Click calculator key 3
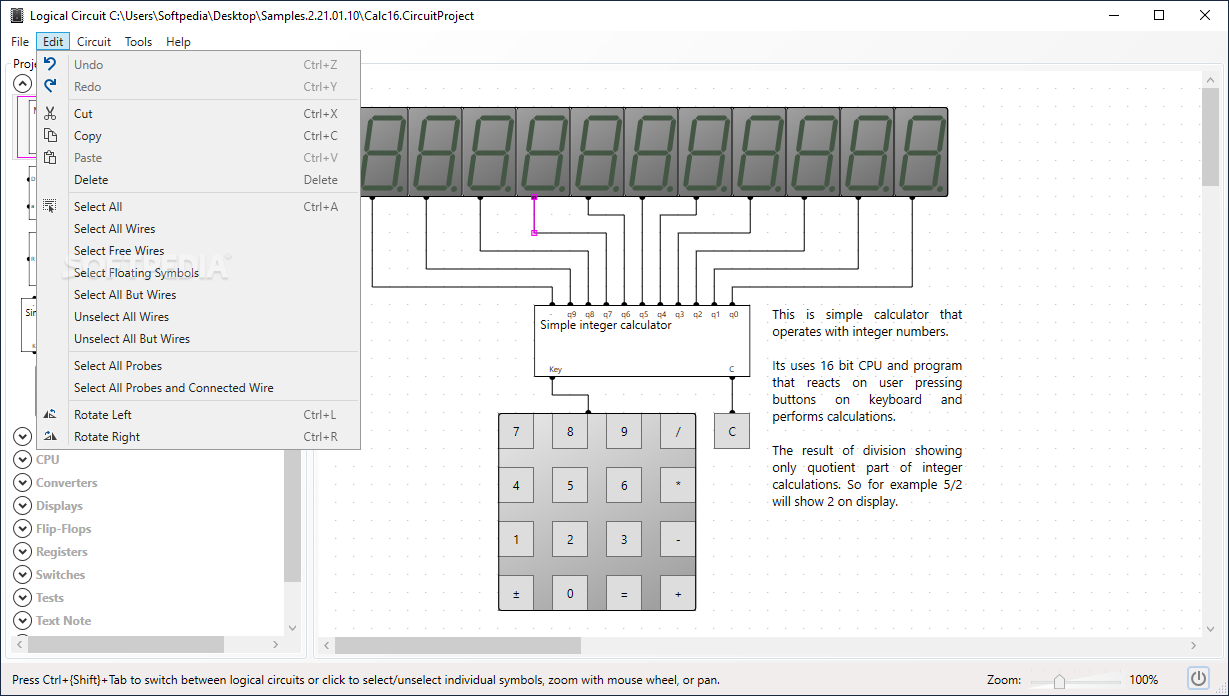This screenshot has height=696, width=1229. (624, 540)
